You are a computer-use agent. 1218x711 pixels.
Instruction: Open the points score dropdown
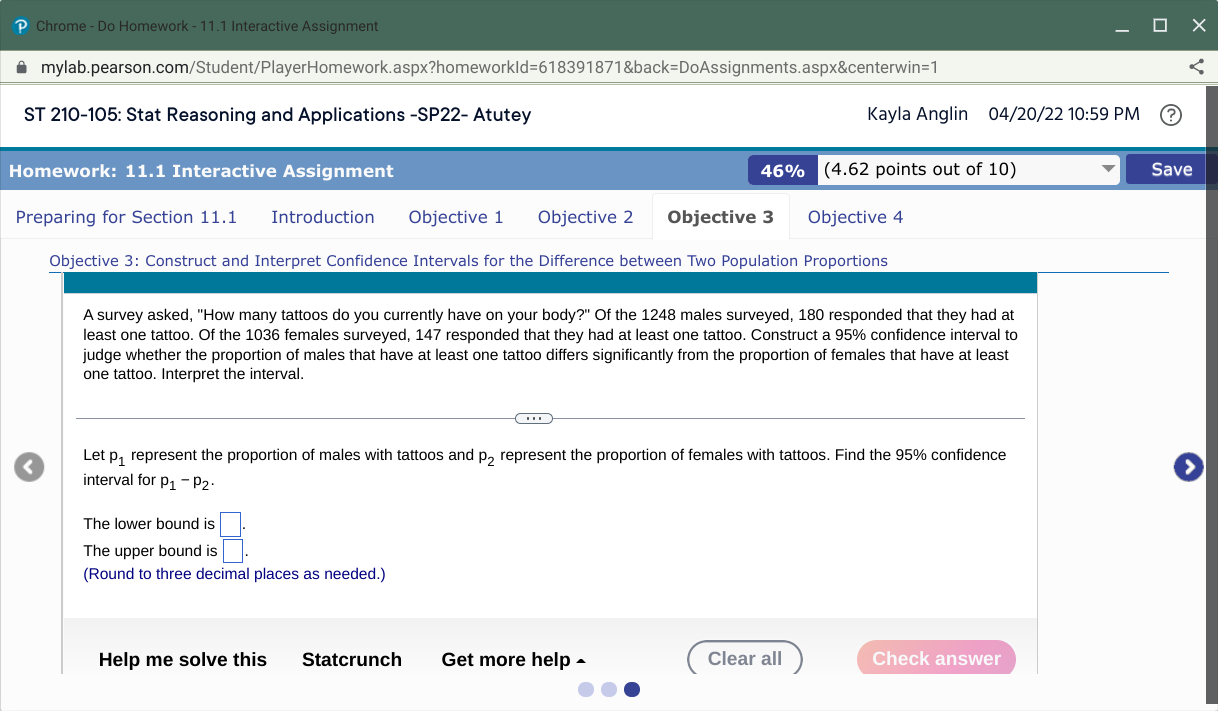1106,169
